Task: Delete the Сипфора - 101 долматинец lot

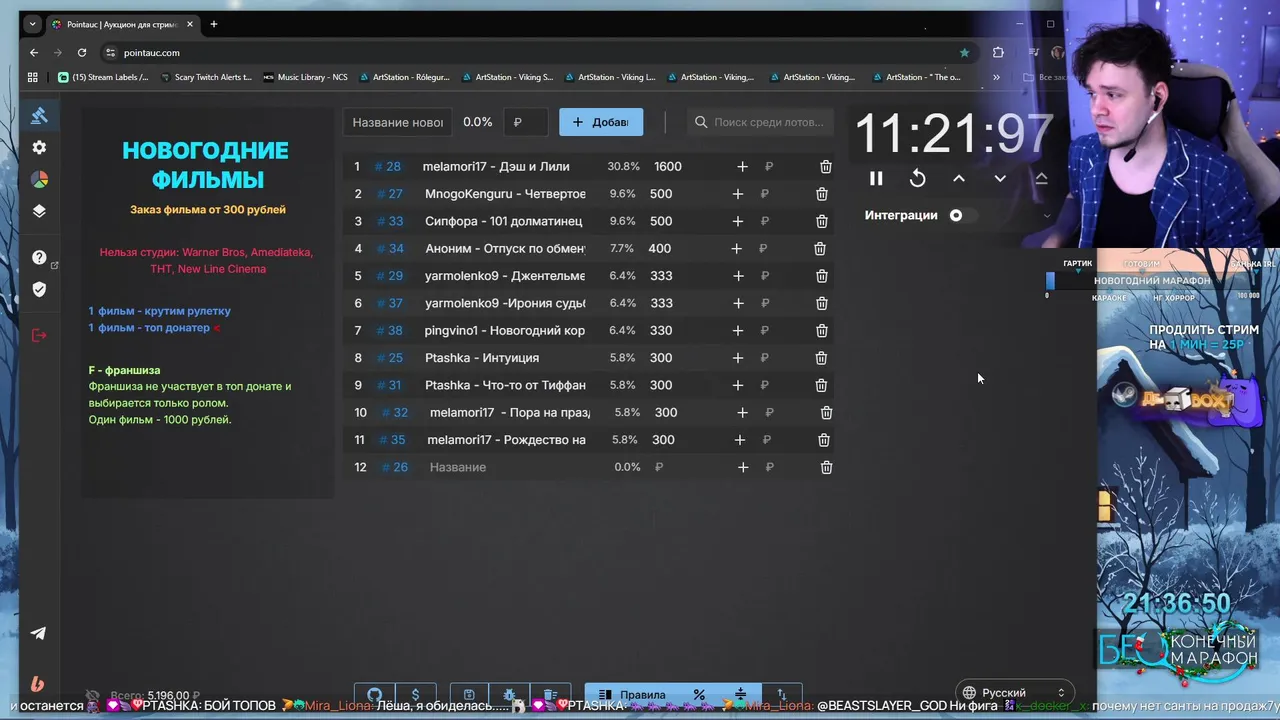Action: coord(821,221)
